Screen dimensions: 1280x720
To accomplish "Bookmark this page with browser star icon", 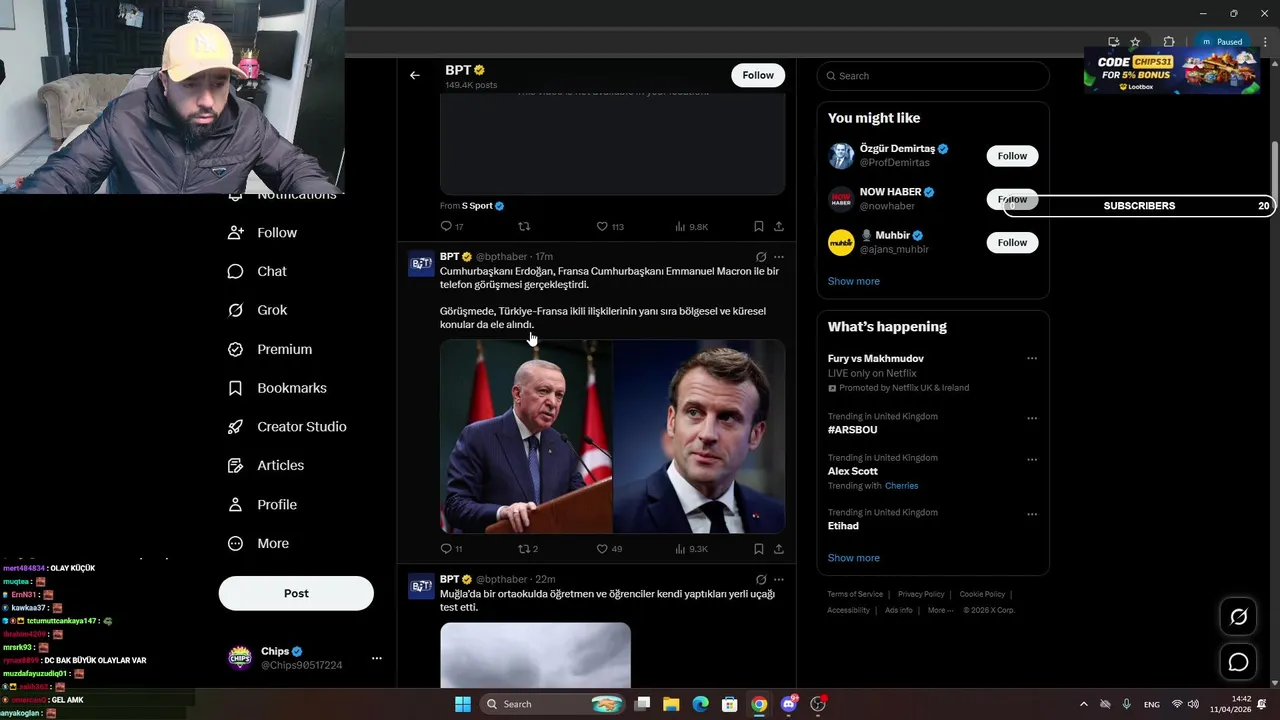I will (1135, 42).
